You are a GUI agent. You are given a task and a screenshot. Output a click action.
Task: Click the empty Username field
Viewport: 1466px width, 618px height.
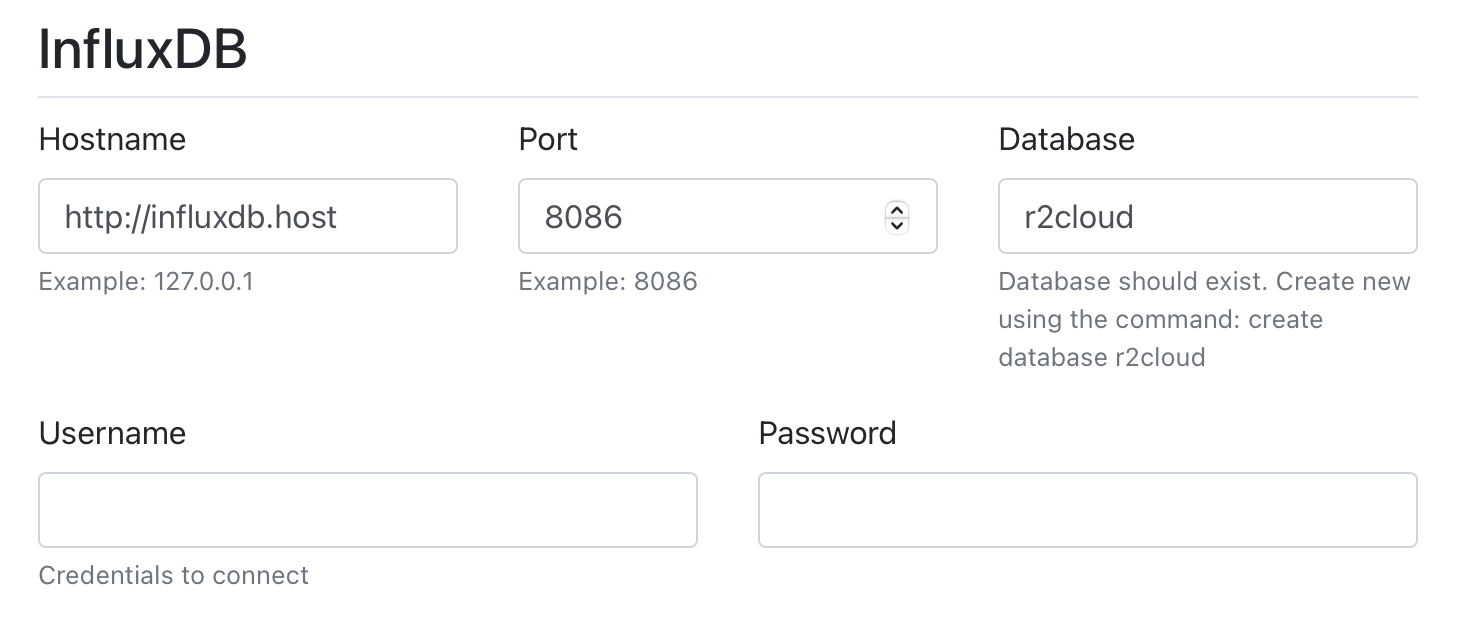pyautogui.click(x=367, y=510)
